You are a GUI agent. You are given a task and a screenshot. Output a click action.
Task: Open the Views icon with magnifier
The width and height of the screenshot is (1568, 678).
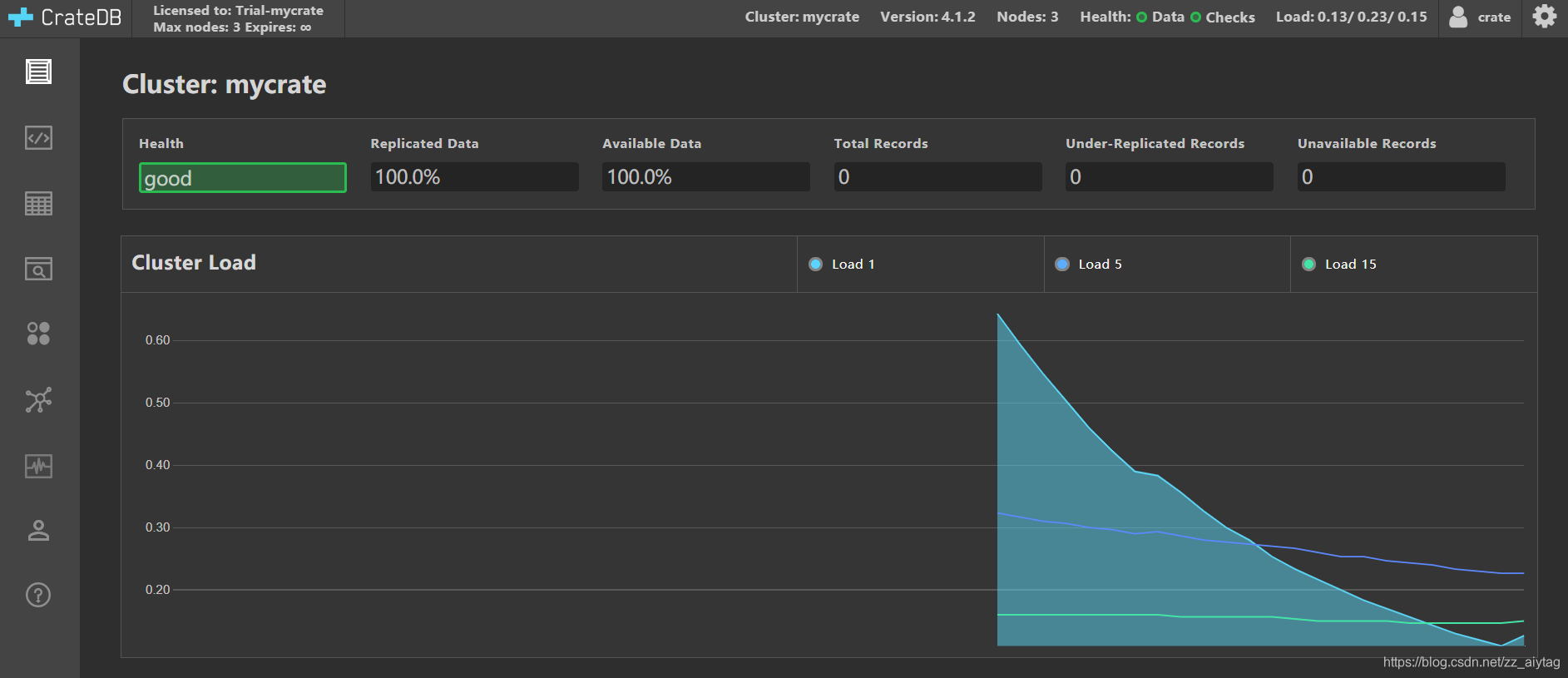click(x=38, y=269)
